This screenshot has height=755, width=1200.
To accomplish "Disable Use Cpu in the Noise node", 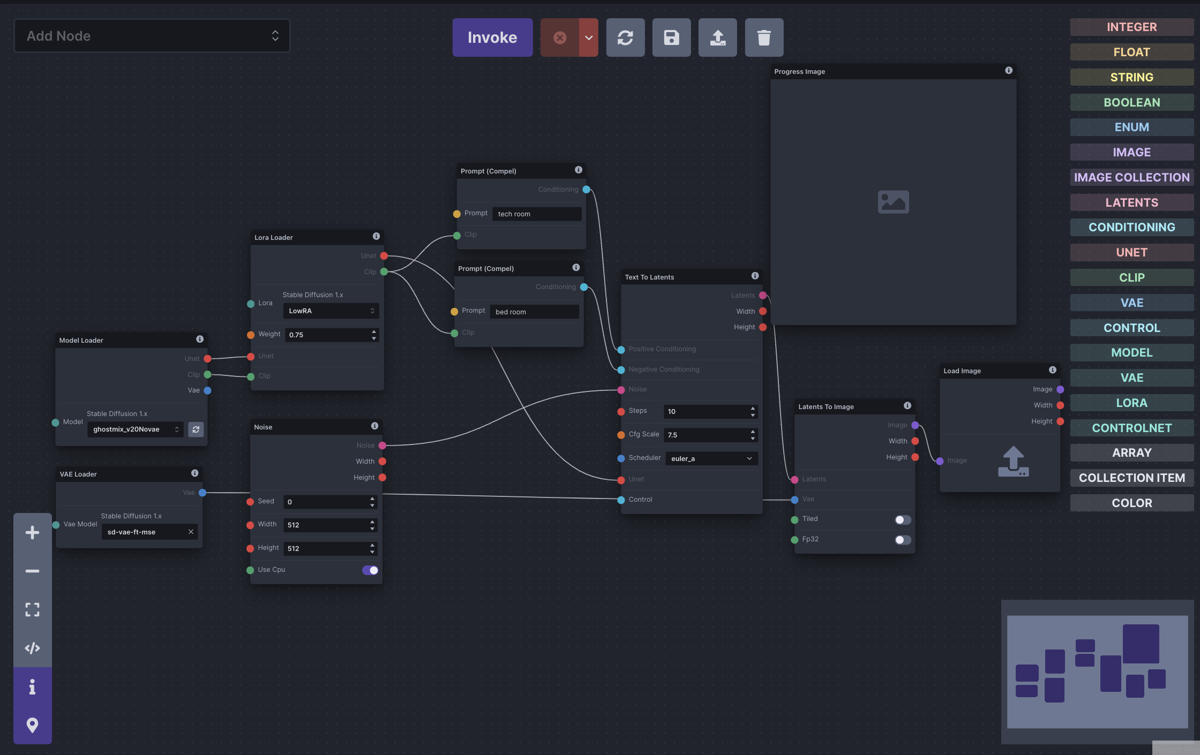I will coord(370,570).
